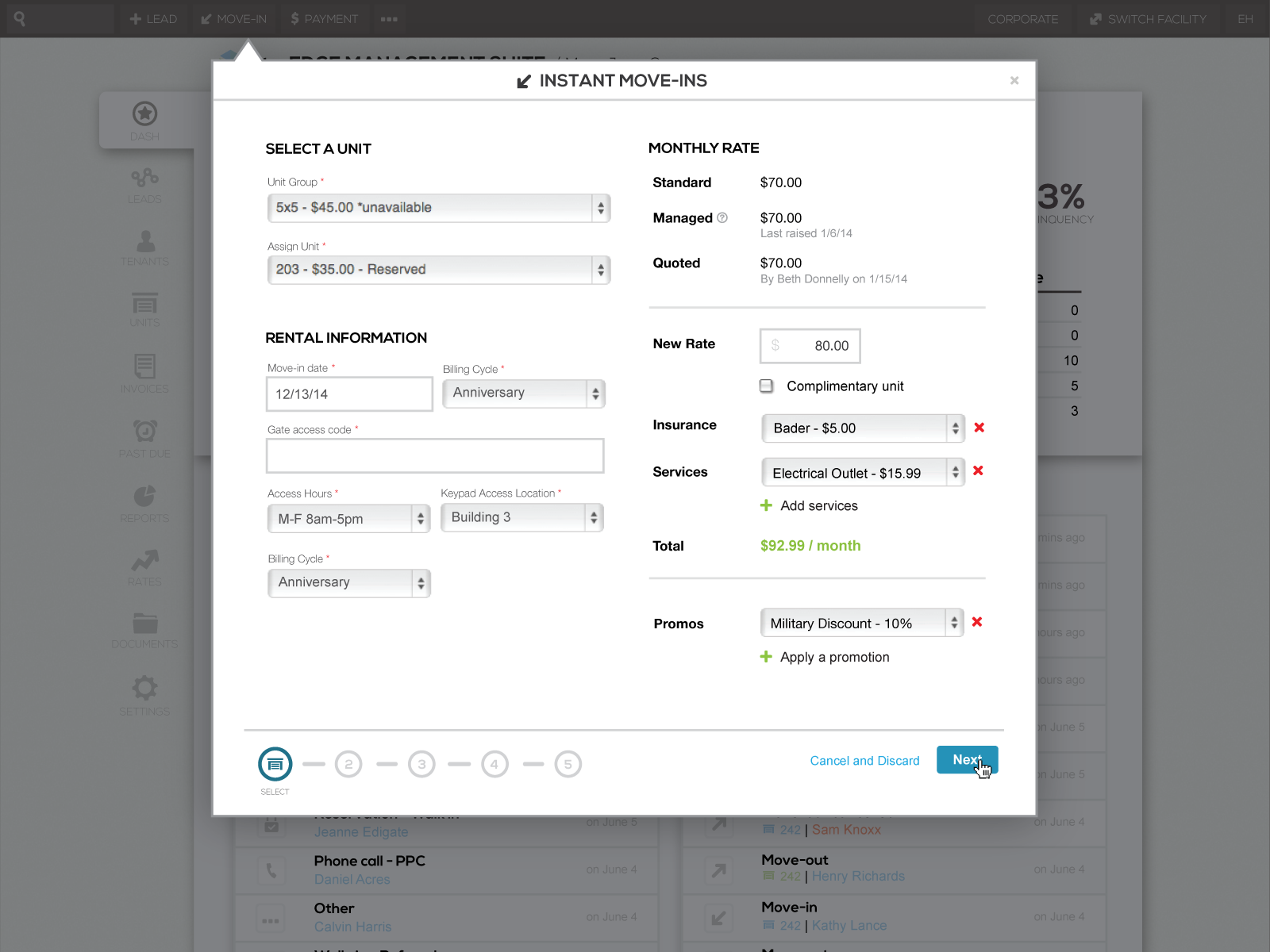Click the green plus beside Add services
Image resolution: width=1270 pixels, height=952 pixels.
tap(766, 505)
